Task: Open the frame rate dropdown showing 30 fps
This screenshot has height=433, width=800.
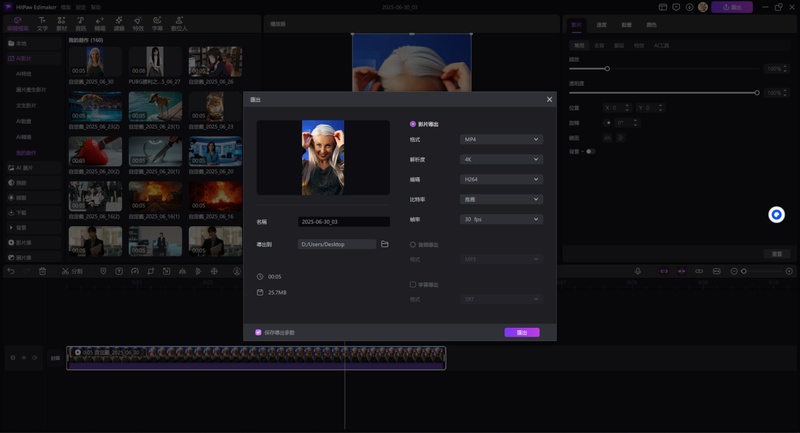Action: 501,219
